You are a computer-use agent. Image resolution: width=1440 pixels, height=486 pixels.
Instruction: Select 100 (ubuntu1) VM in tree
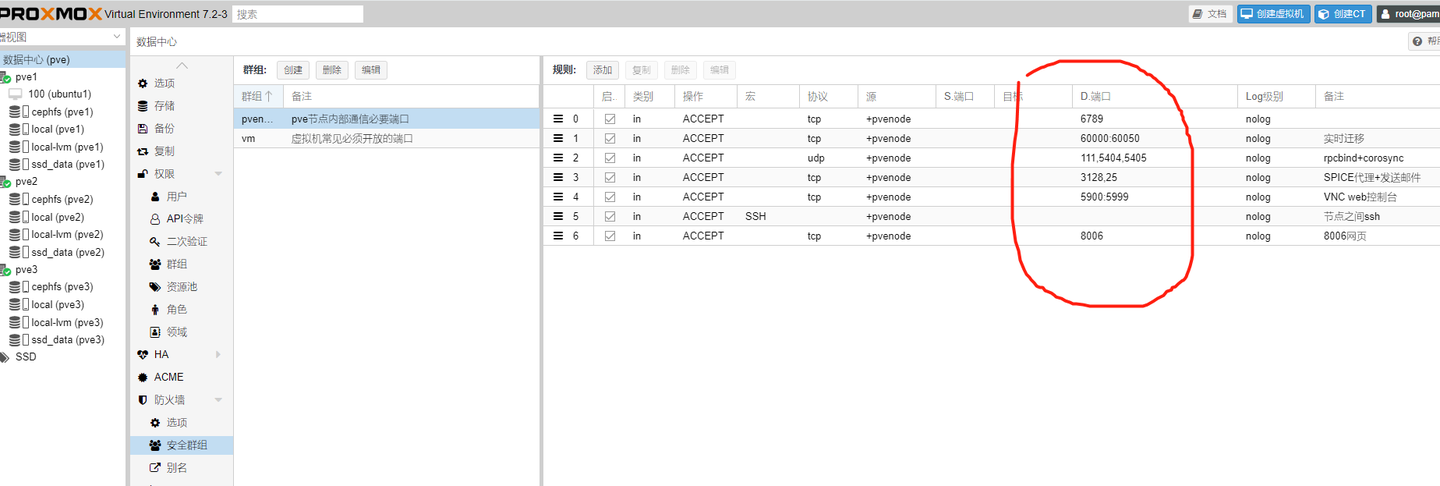59,94
